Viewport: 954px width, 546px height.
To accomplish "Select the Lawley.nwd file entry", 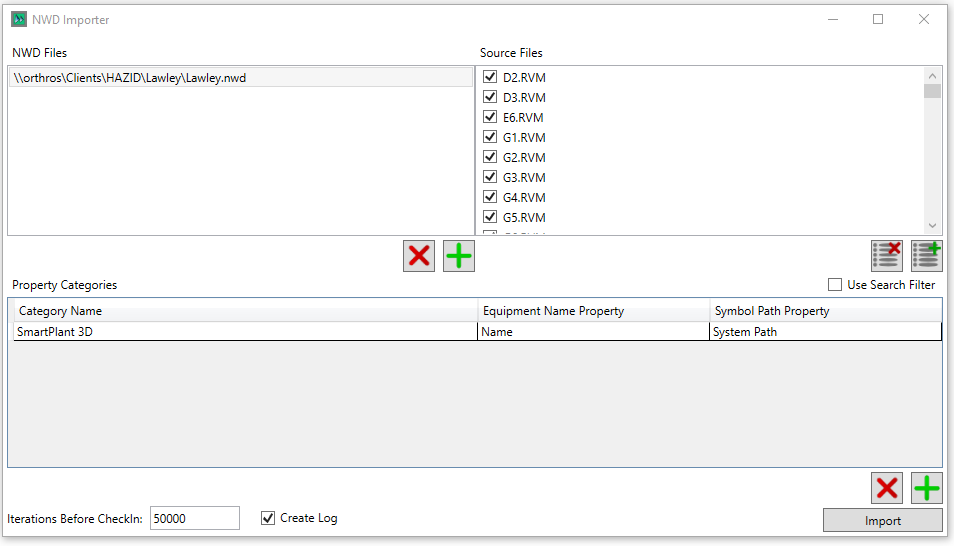I will click(x=240, y=78).
